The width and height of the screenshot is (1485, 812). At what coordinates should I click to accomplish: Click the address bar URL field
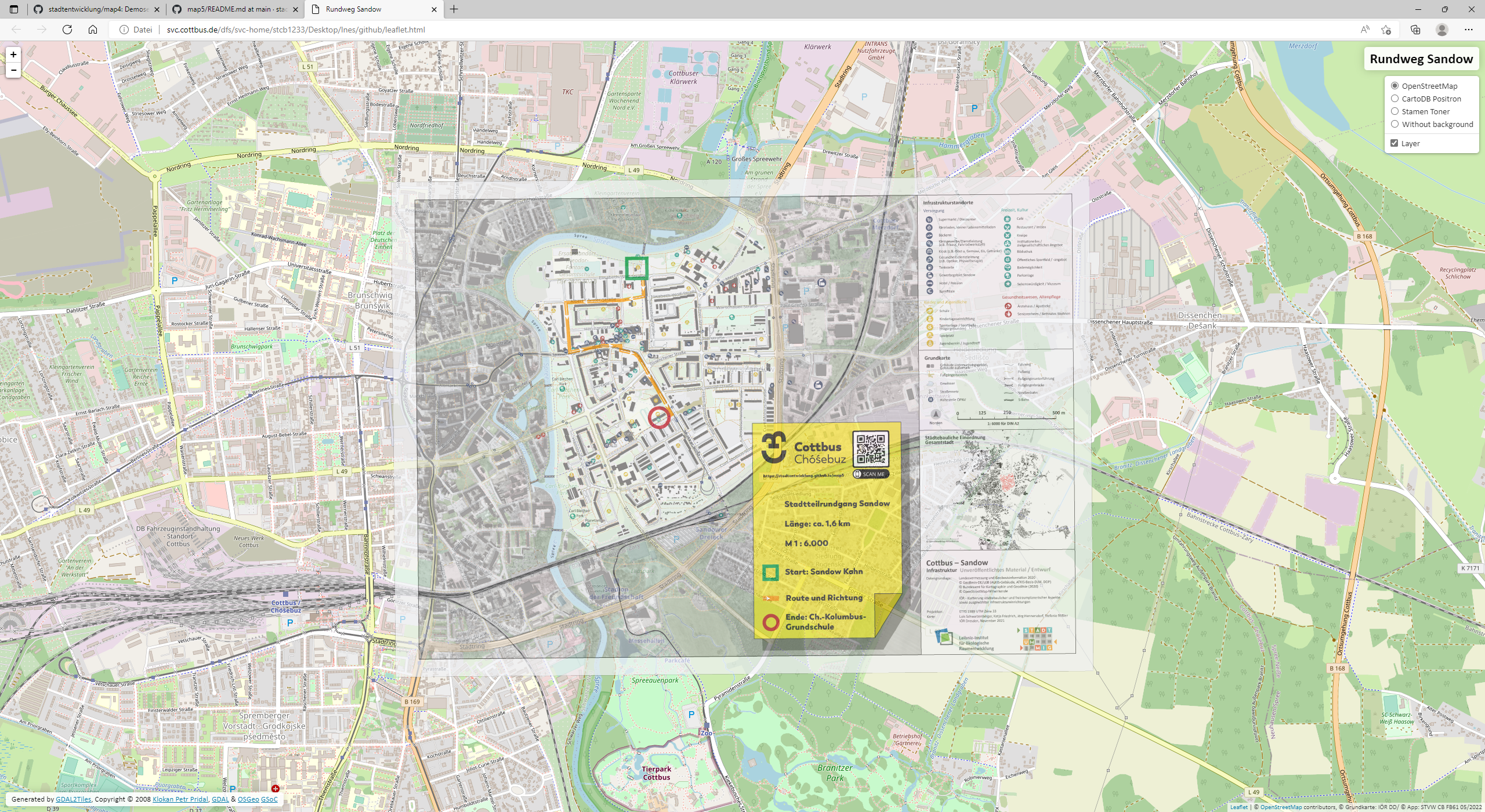click(754, 30)
